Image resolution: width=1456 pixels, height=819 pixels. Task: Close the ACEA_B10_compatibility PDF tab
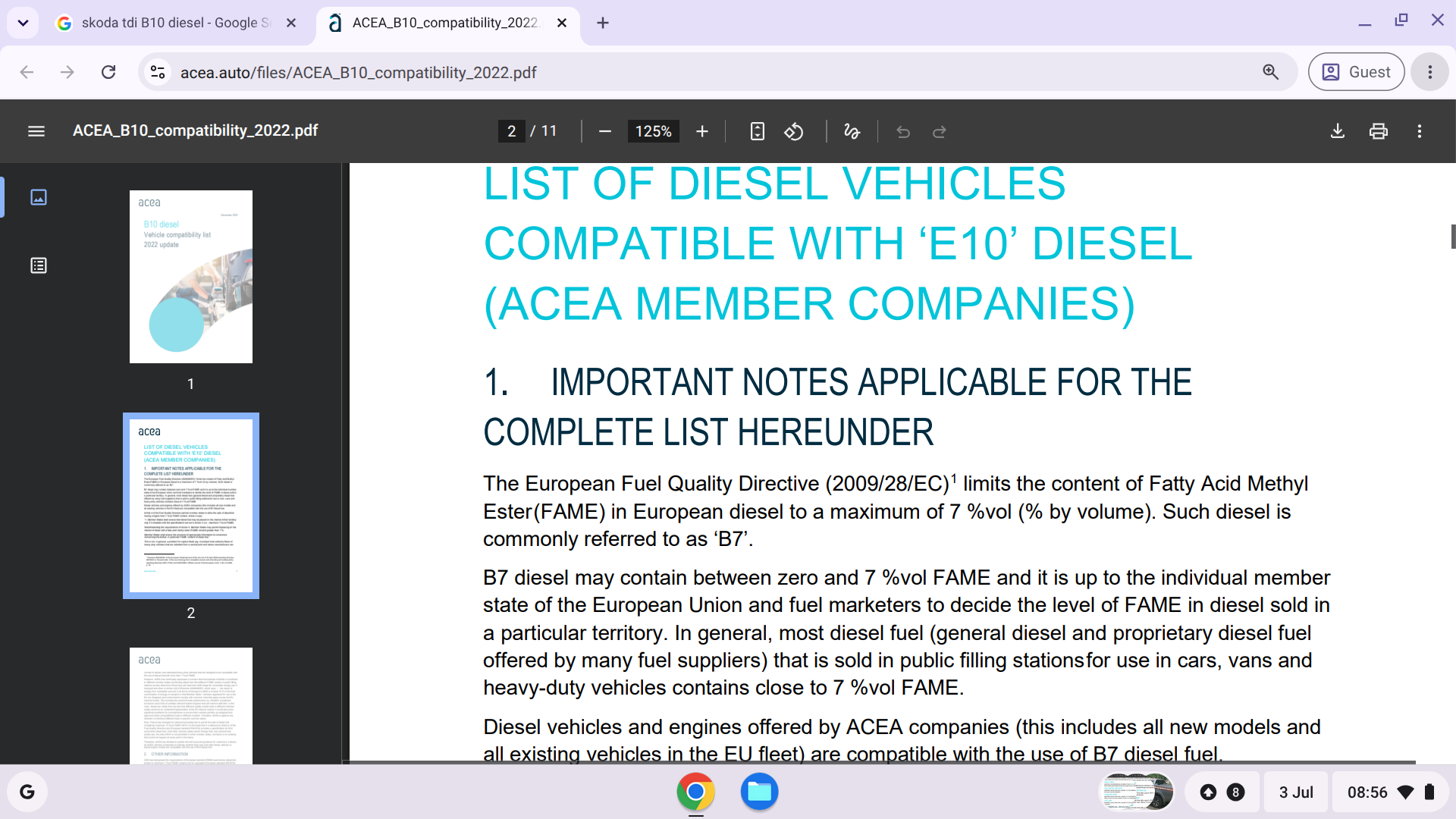(562, 23)
